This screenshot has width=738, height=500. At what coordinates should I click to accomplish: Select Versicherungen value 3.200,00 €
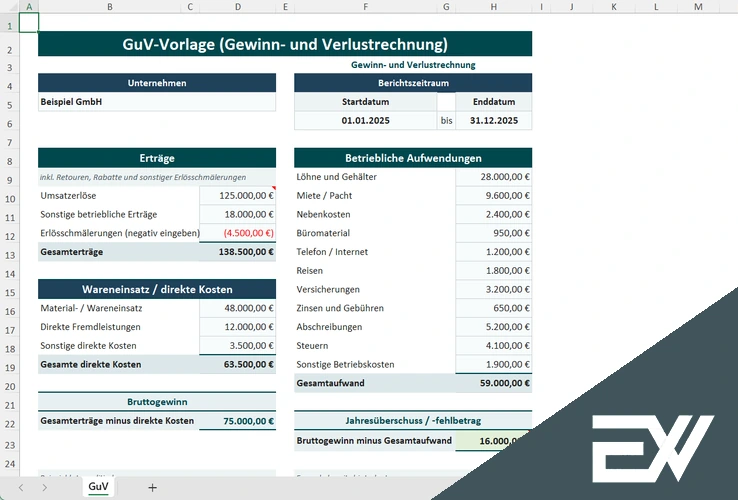pos(494,289)
